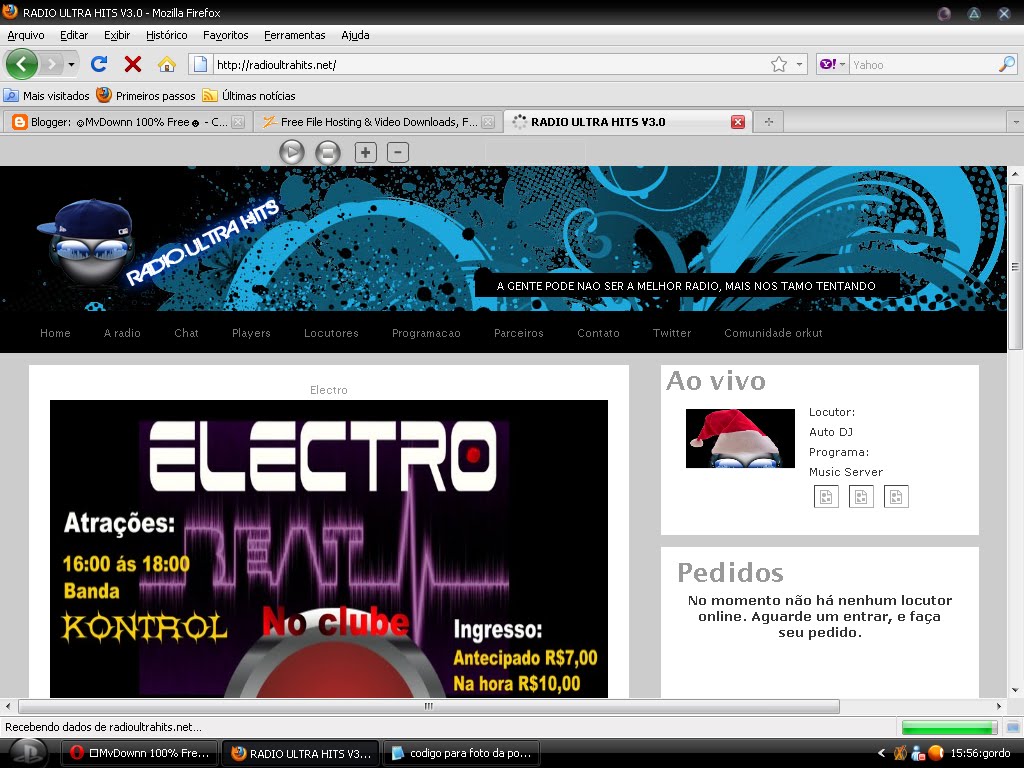Expand the address bar dropdown arrow

coord(799,64)
